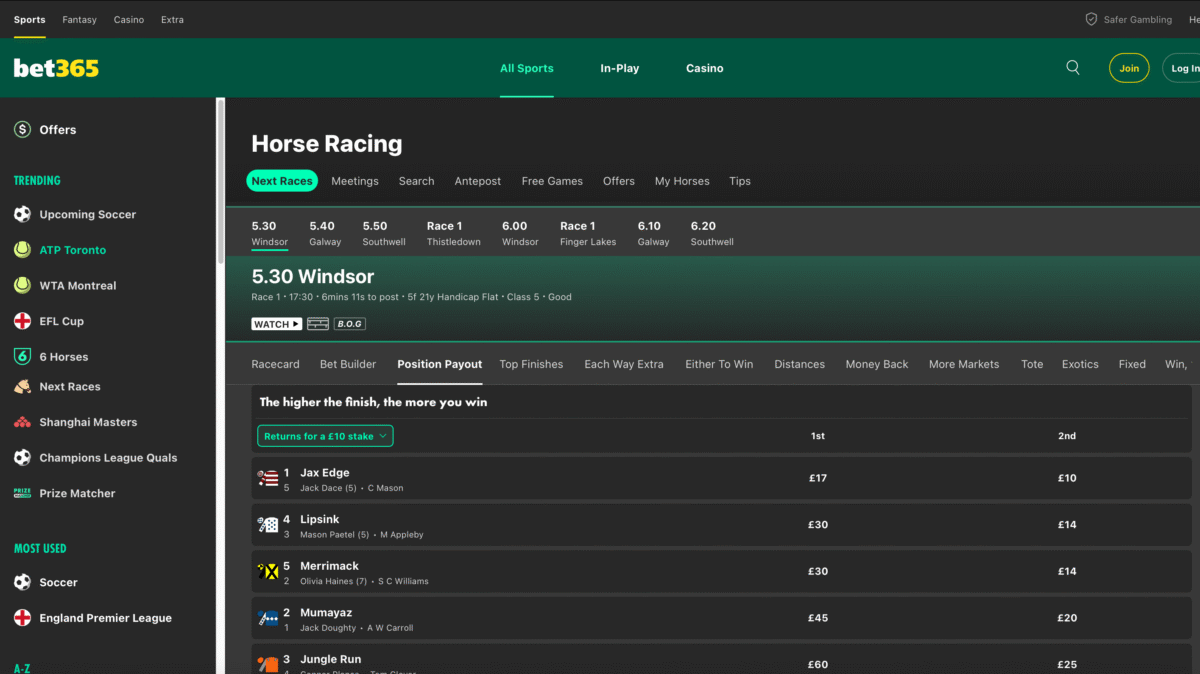Click the Offers dollar icon in sidebar
This screenshot has height=674, width=1200.
click(x=22, y=129)
